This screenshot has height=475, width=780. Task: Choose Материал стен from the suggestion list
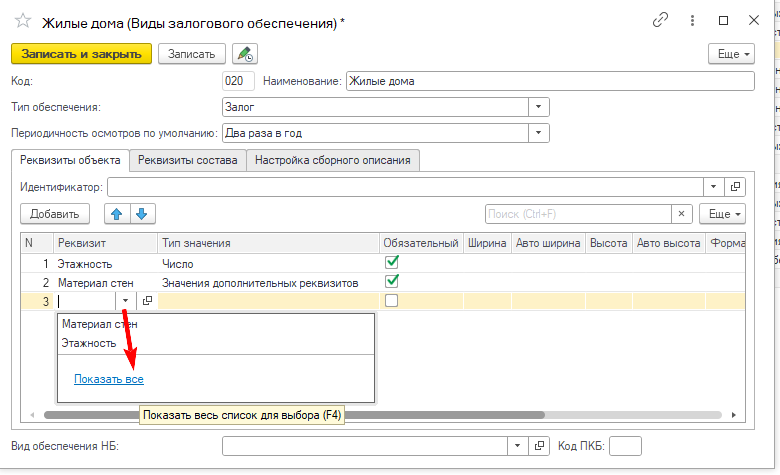click(215, 324)
